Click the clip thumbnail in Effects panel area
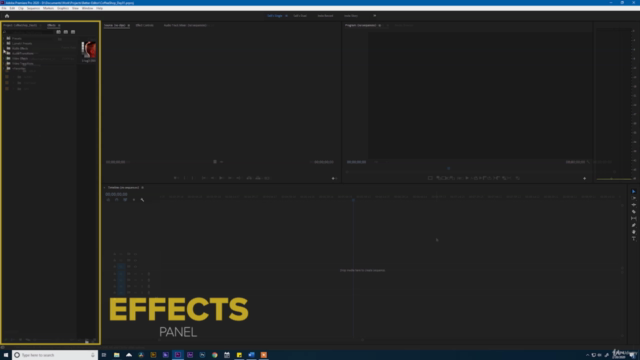Screen dimensions: 640x360 point(89,50)
